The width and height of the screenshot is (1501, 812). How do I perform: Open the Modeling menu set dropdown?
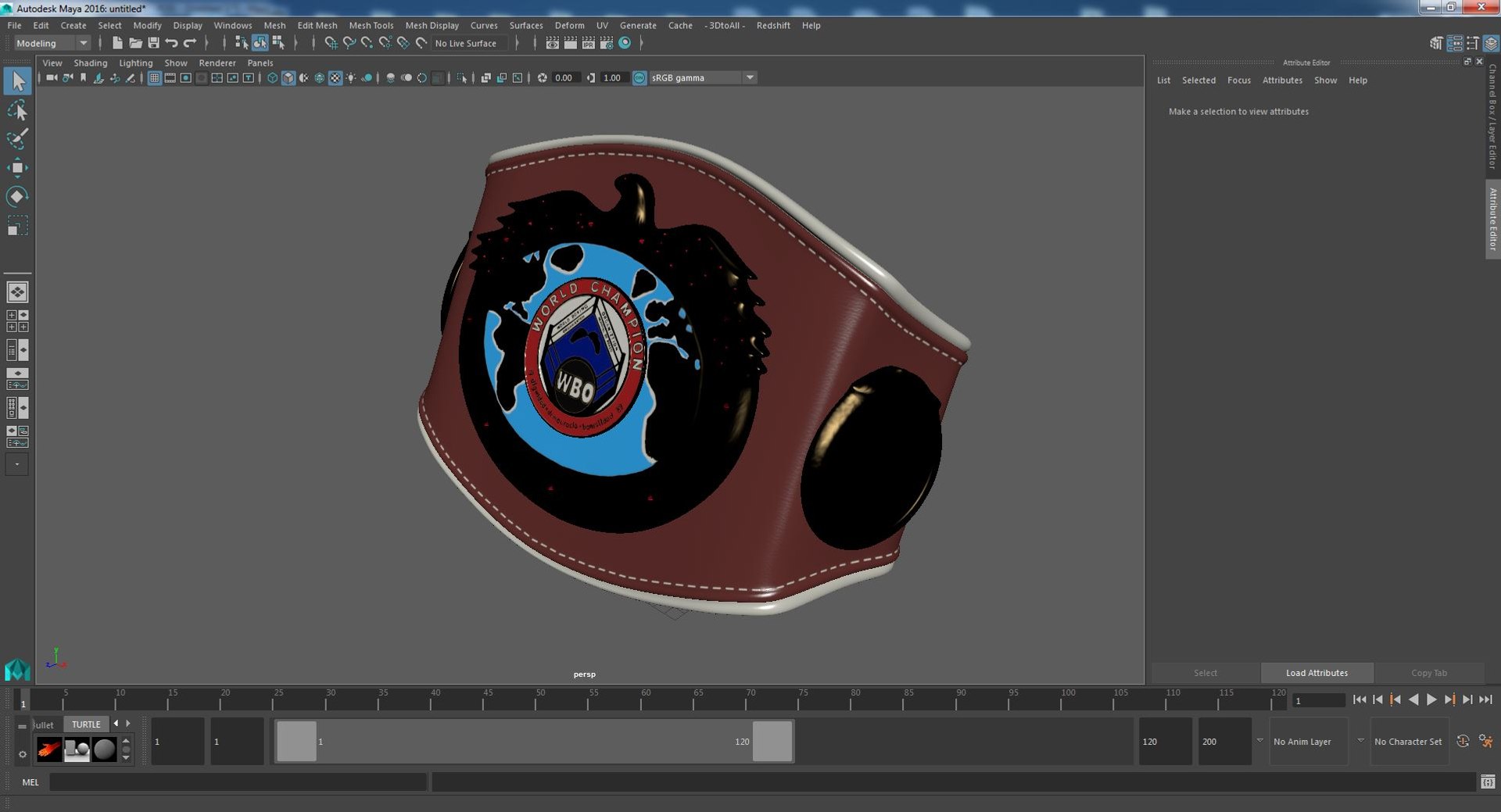52,43
